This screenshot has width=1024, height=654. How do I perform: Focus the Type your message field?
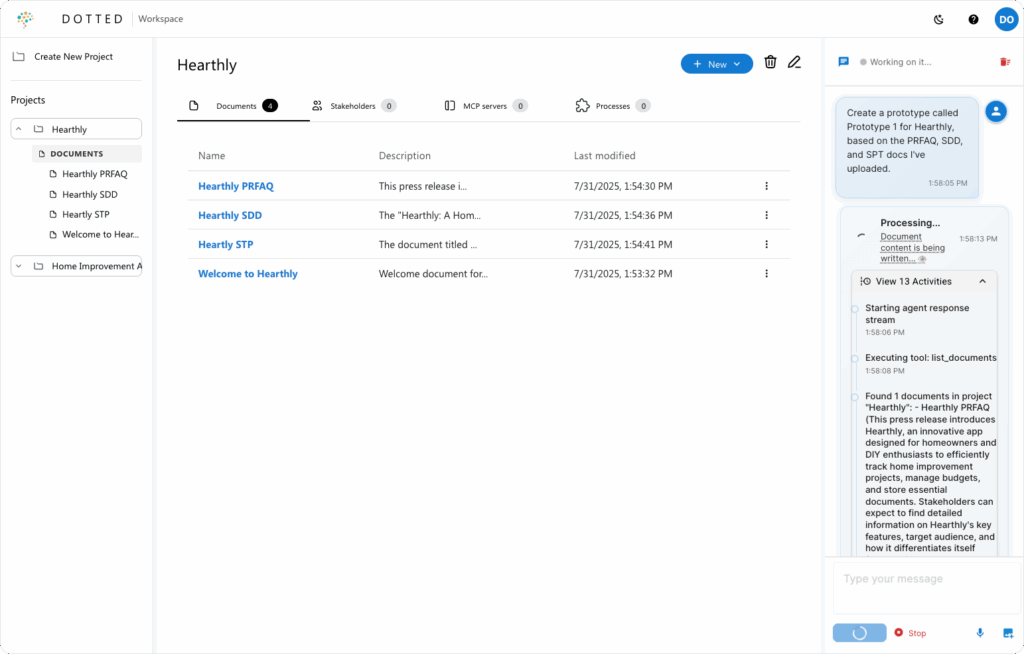tap(923, 585)
